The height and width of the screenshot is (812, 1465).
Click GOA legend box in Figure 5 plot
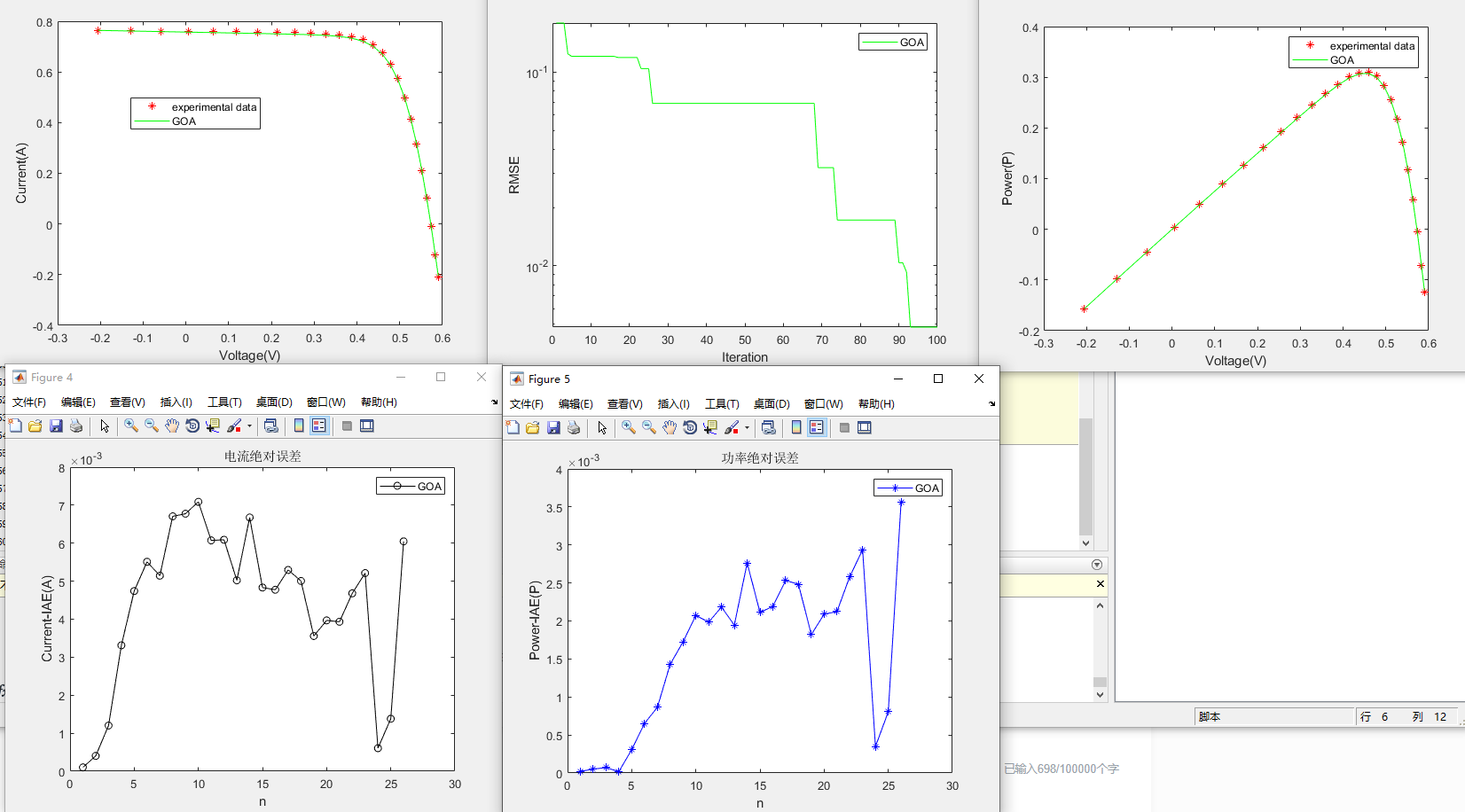pyautogui.click(x=908, y=488)
